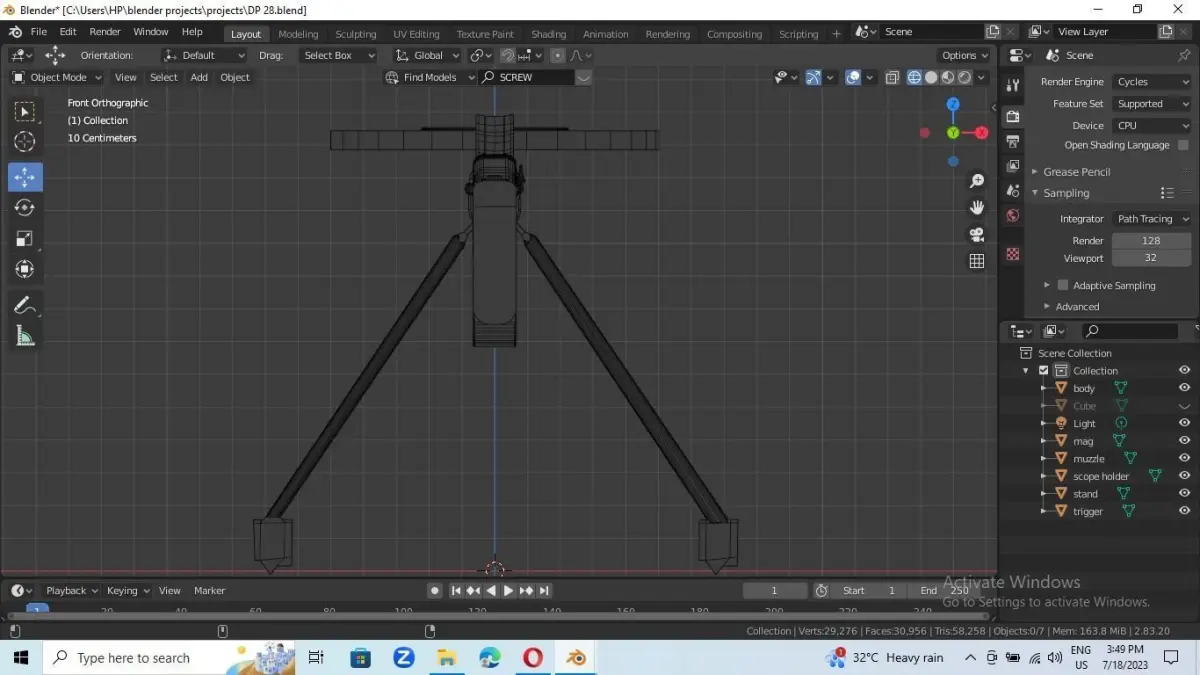
Task: Open the Edit menu
Action: click(x=68, y=32)
